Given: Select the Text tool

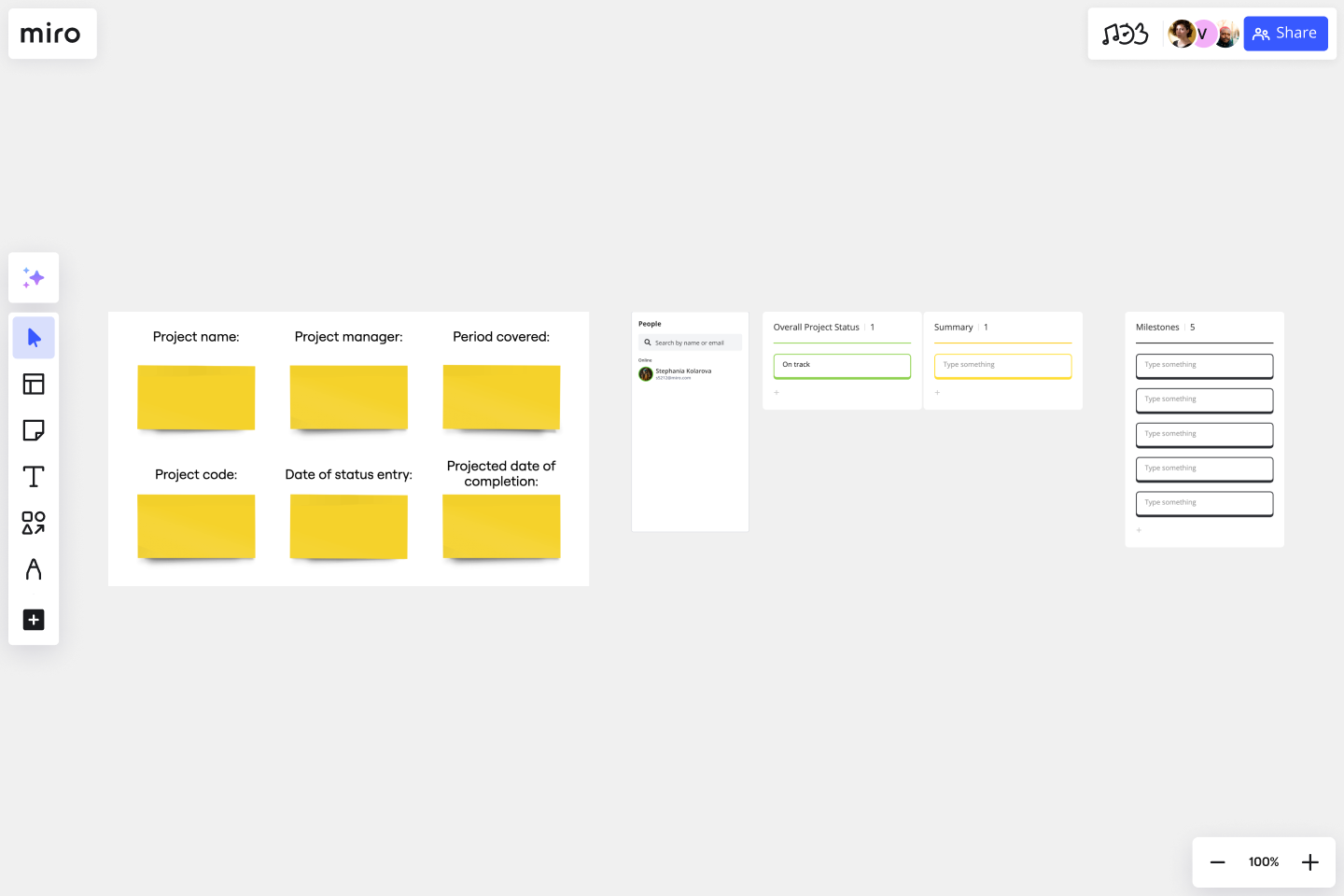Looking at the screenshot, I should click(x=34, y=476).
